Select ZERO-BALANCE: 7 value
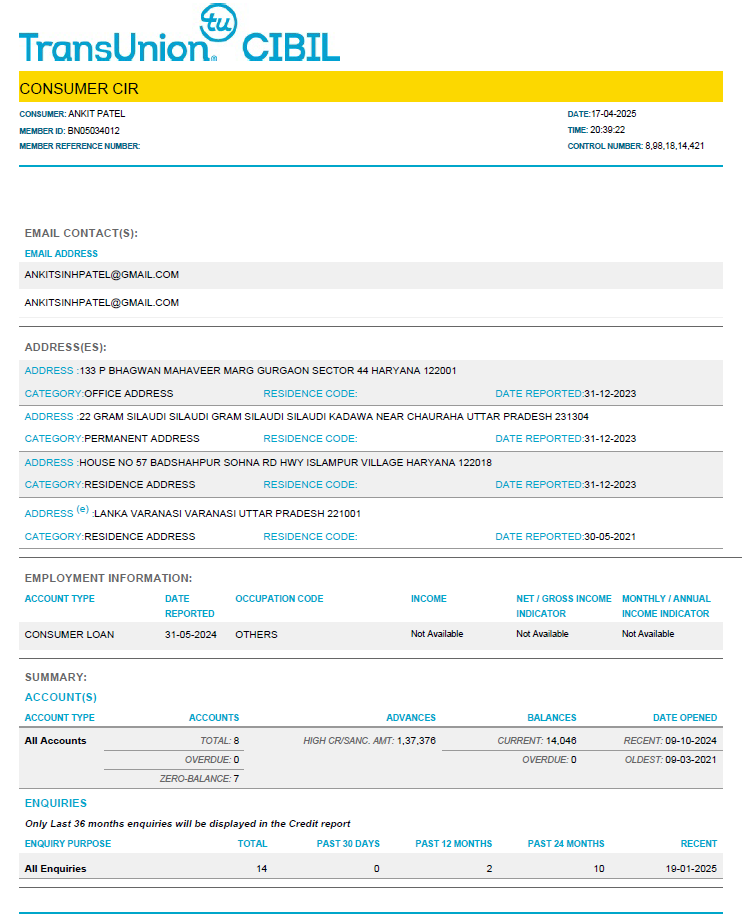The image size is (742, 916). point(199,779)
